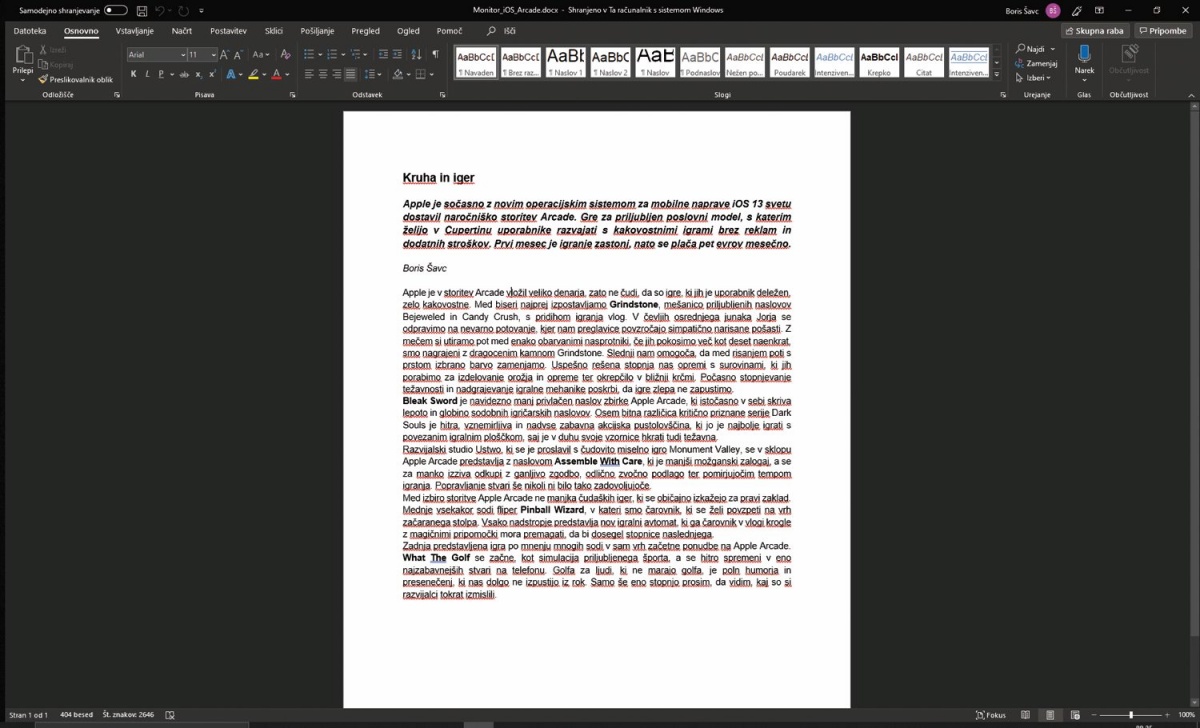Click the Pripombe (Comments) button
The height and width of the screenshot is (728, 1200).
(x=1163, y=31)
